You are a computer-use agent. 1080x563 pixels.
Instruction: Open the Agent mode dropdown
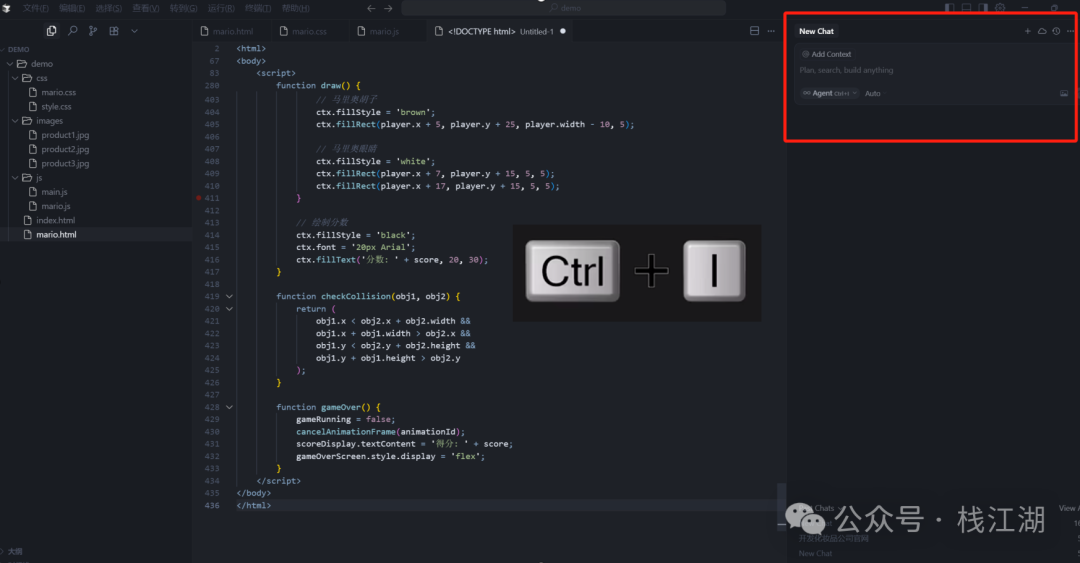(x=830, y=93)
